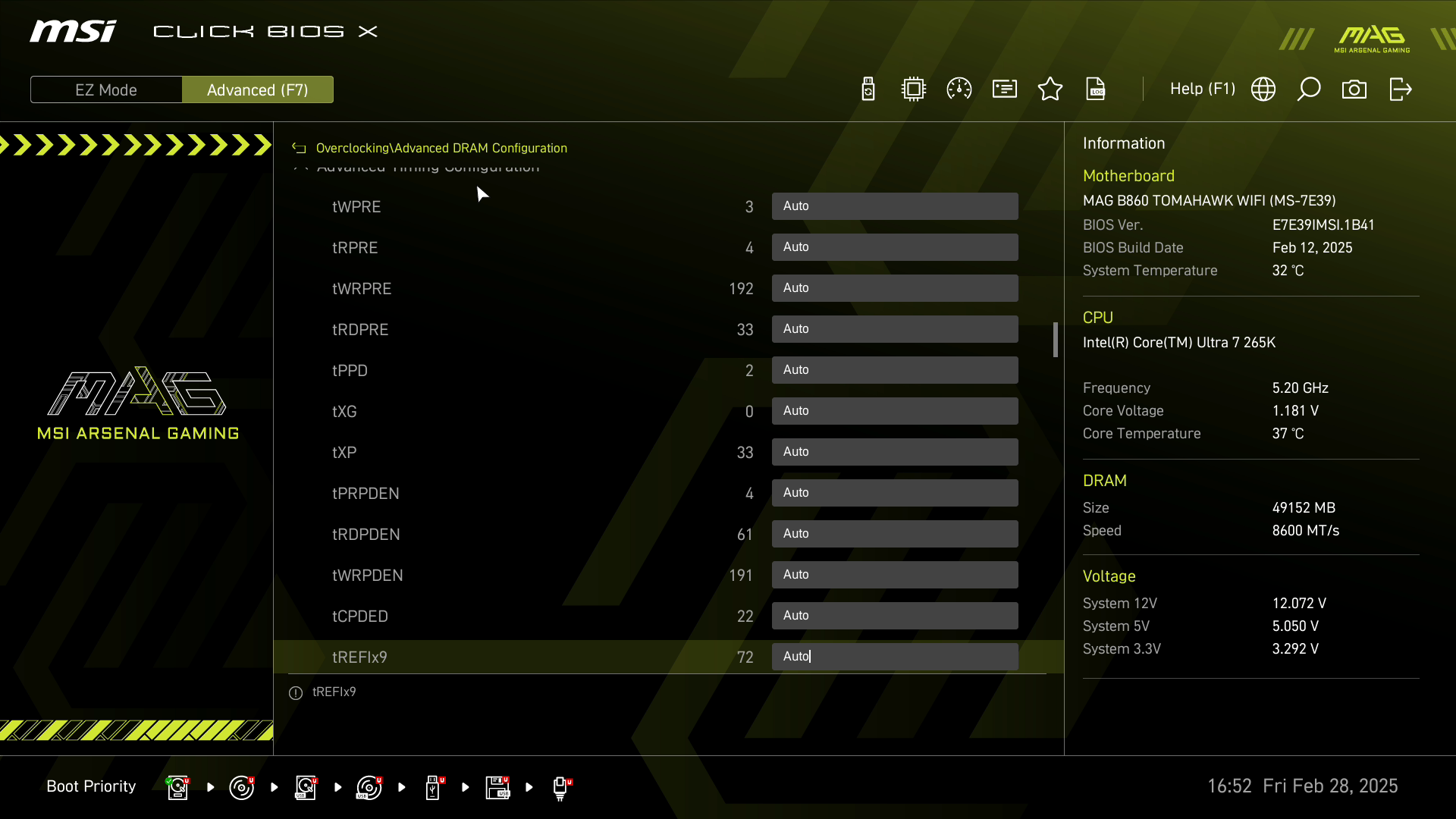Screen dimensions: 1456x819
Task: Select the Advanced (F7) mode tab
Action: click(258, 89)
